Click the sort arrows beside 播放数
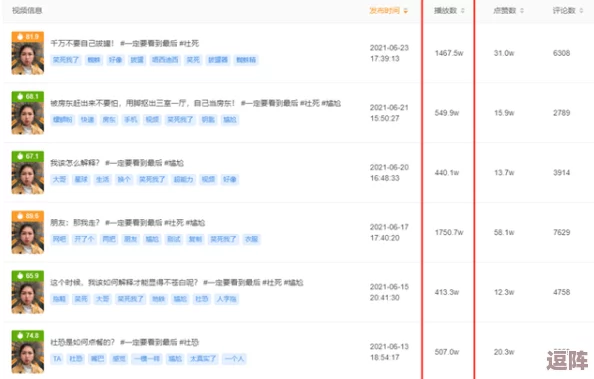The width and height of the screenshot is (594, 379). 463,11
